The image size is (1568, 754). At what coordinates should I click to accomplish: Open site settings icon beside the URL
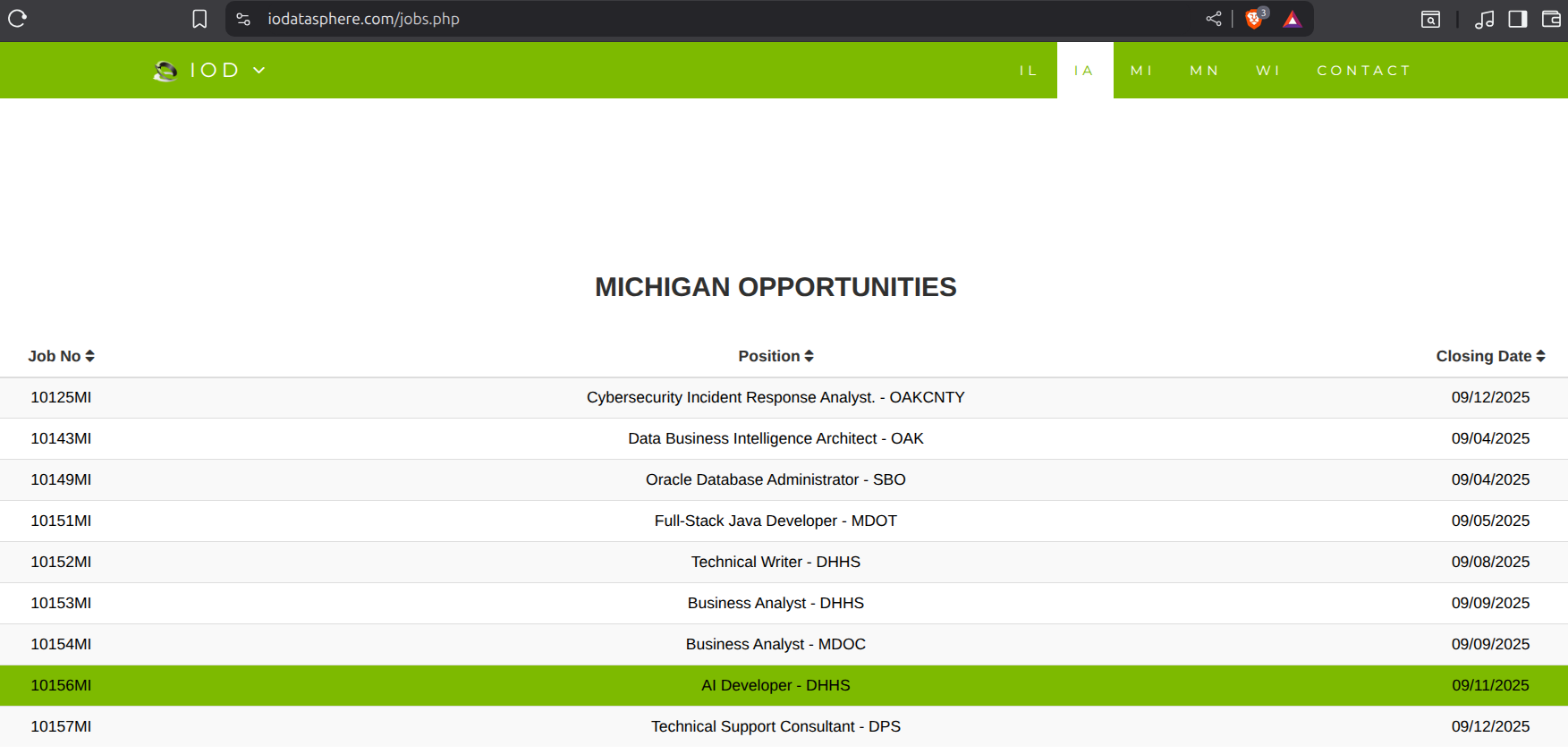pos(243,19)
